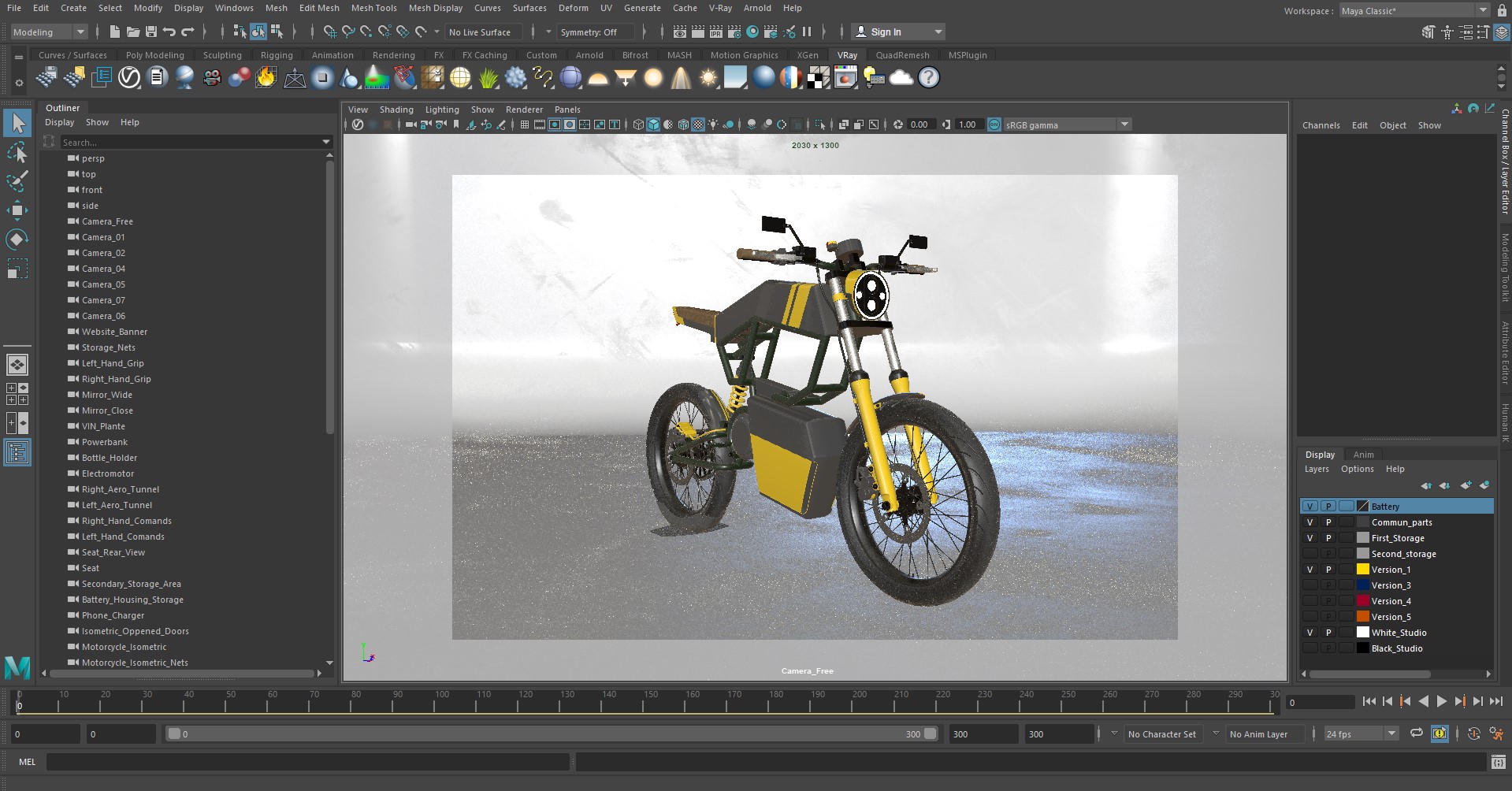Show the Second_storage layer
Viewport: 1512px width, 791px height.
click(x=1310, y=554)
